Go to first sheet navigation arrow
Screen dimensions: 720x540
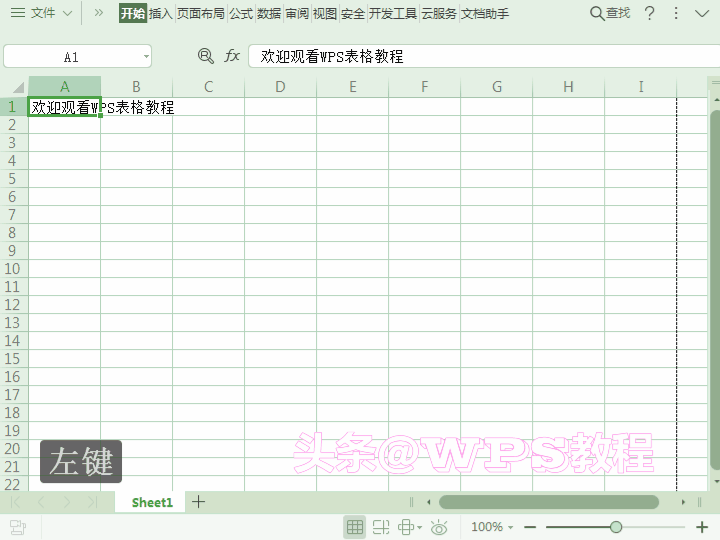[15, 502]
